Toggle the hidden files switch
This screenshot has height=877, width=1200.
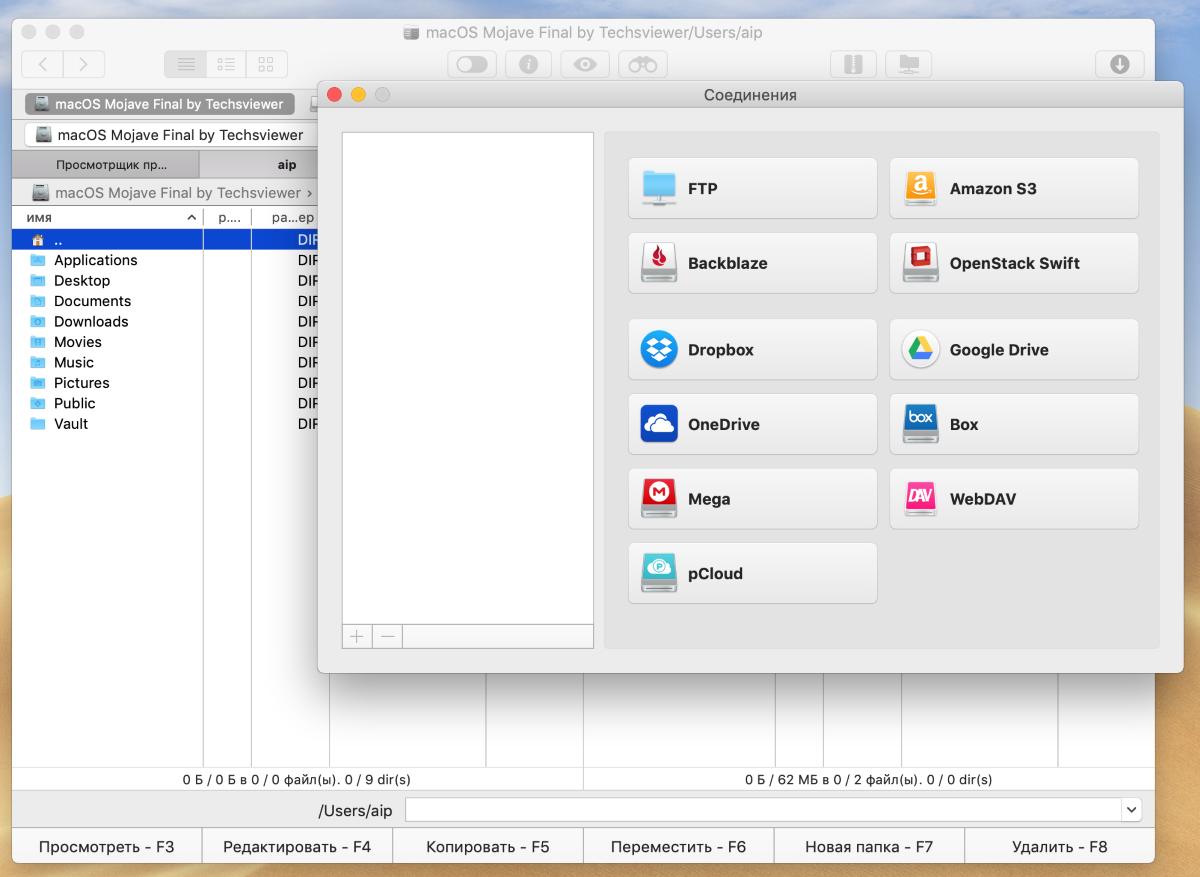coord(471,64)
